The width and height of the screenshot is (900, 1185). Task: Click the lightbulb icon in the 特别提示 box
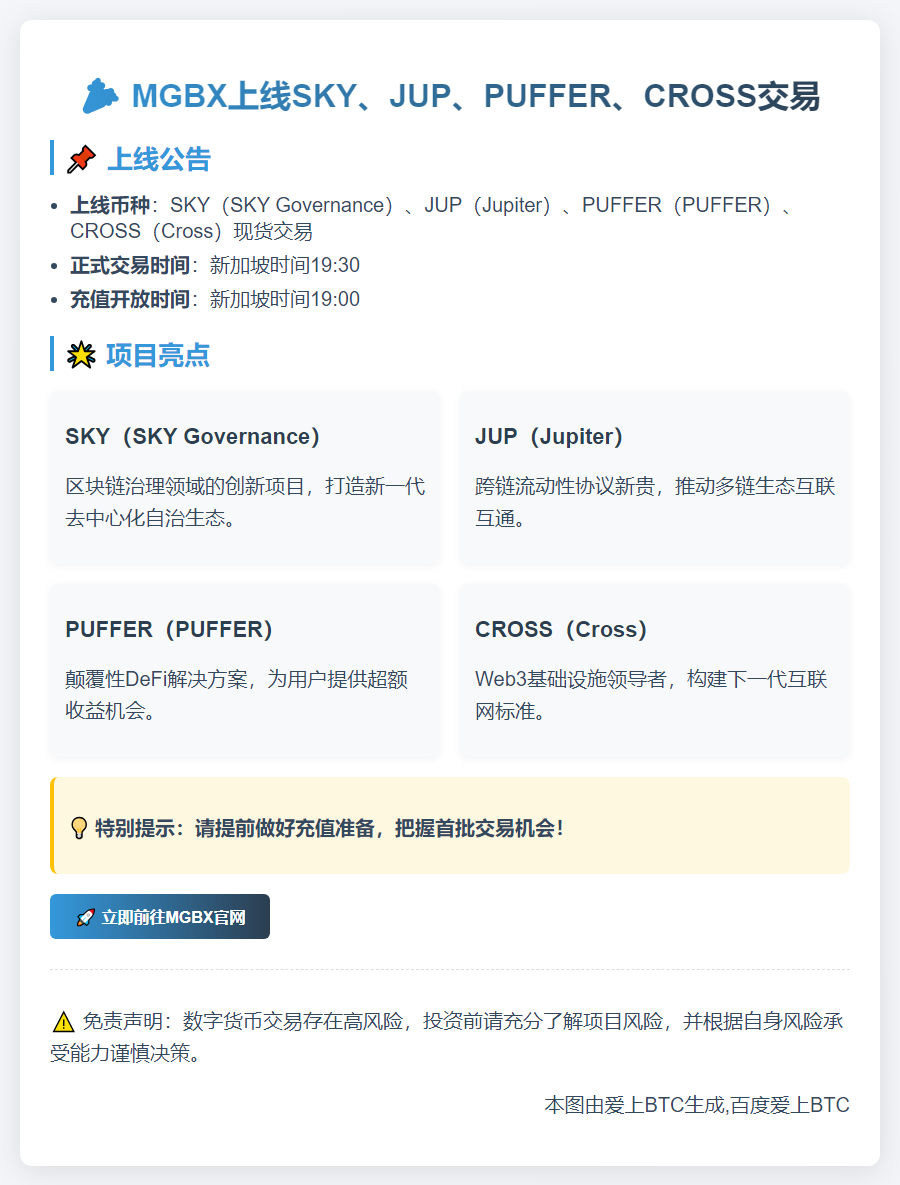(79, 828)
